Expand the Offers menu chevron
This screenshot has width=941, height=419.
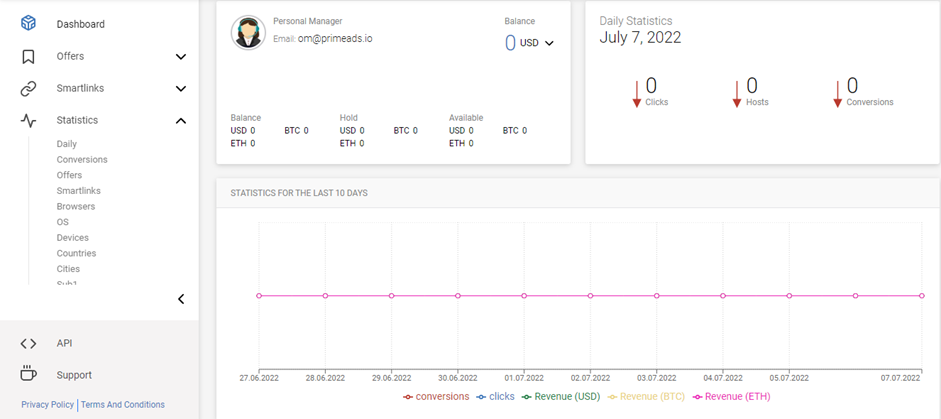[x=181, y=57]
